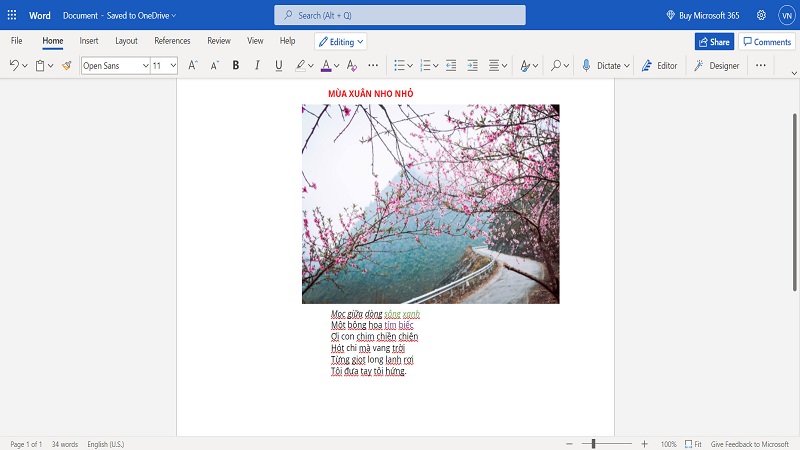Click the Search box
This screenshot has height=450, width=800.
(399, 15)
